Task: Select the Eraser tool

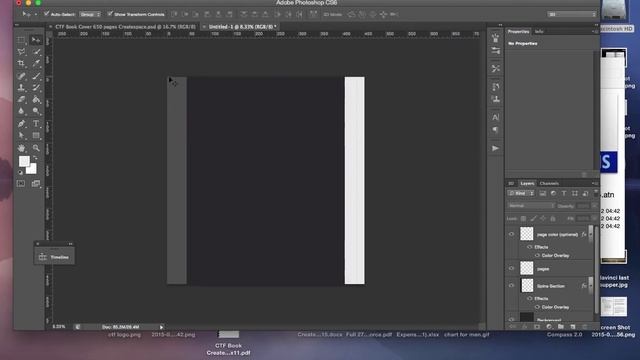Action: [x=21, y=100]
